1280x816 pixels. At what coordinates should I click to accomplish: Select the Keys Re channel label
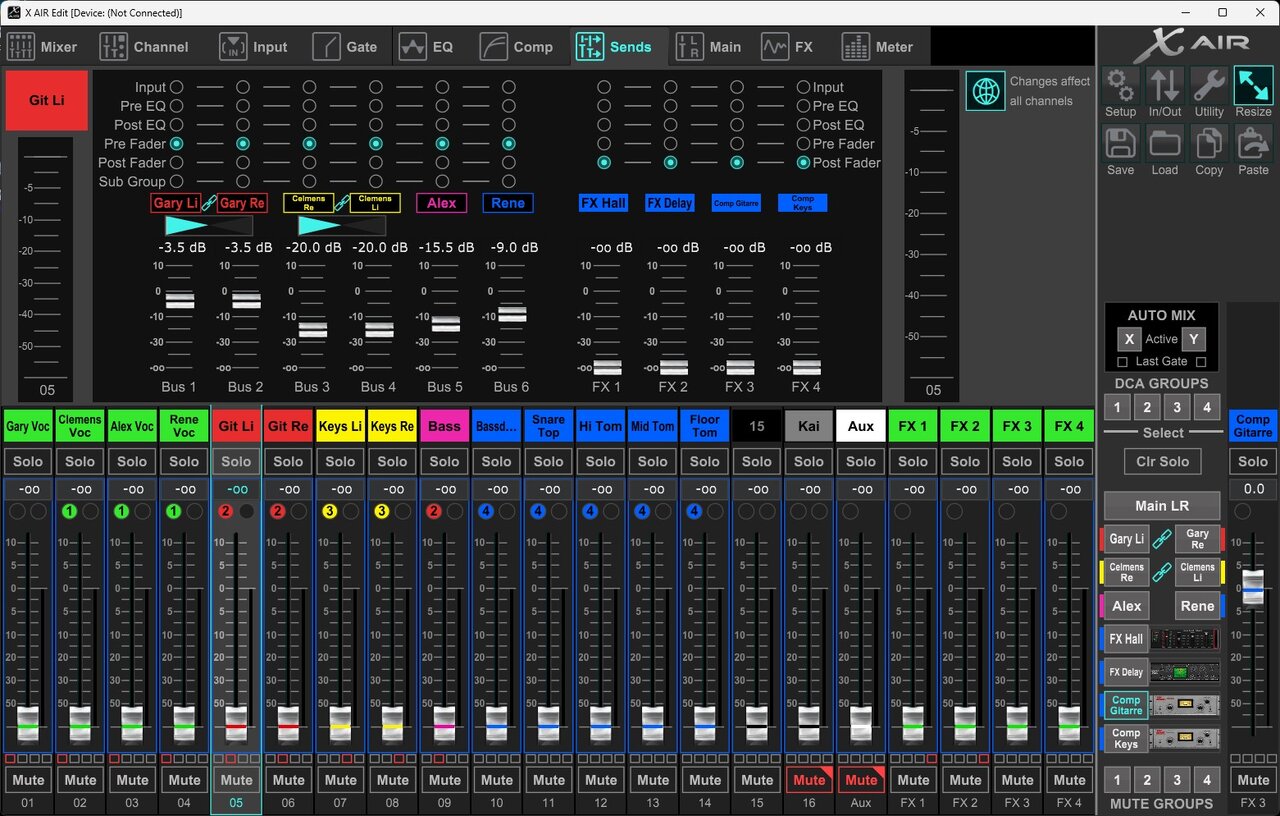click(x=392, y=426)
